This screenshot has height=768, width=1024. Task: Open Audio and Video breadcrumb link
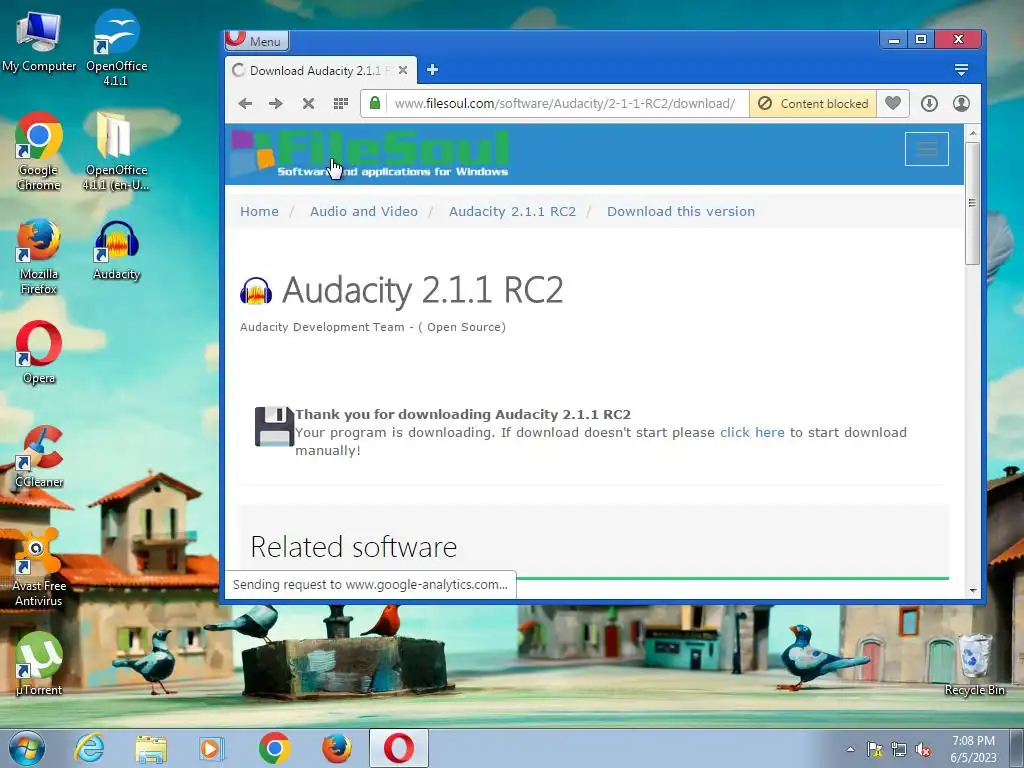(364, 212)
